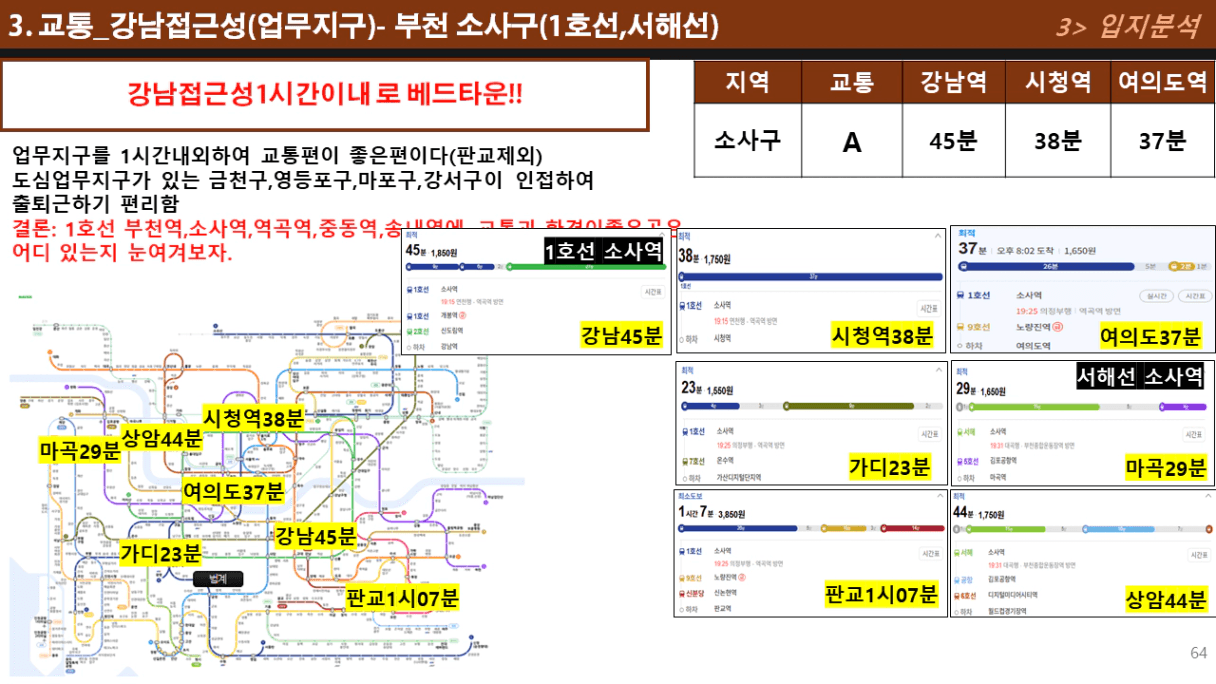Click the 판교1시07분 label on the subway map
This screenshot has height=684, width=1216.
(403, 598)
